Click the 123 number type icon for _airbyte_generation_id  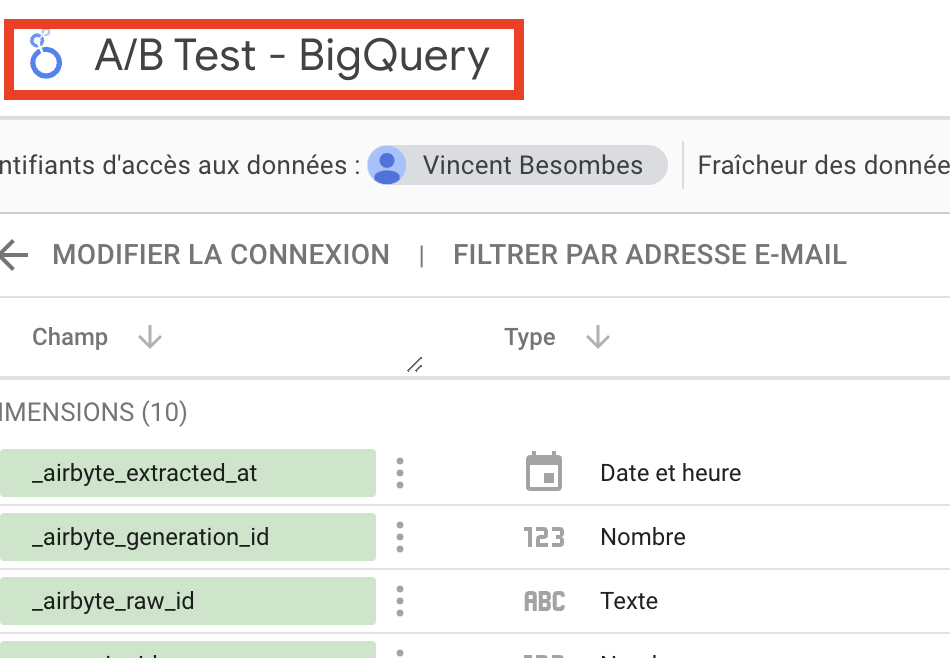click(544, 537)
